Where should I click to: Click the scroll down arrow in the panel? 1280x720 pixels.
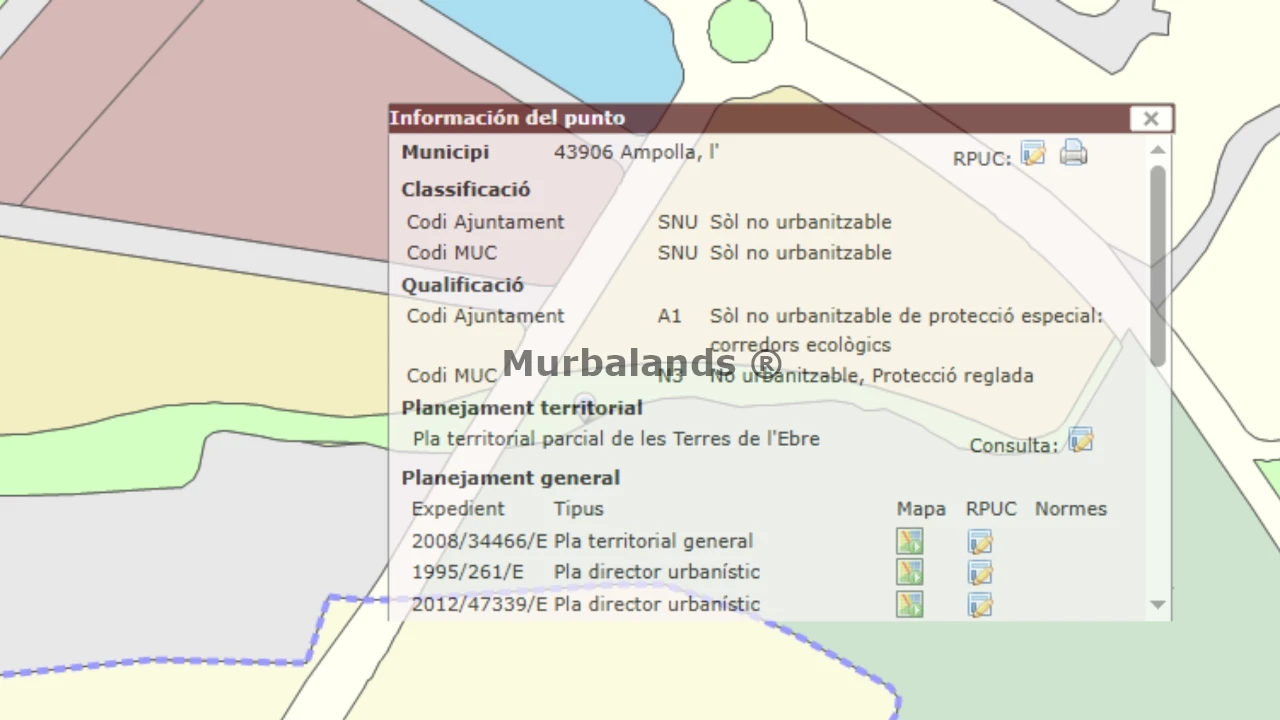(x=1158, y=605)
